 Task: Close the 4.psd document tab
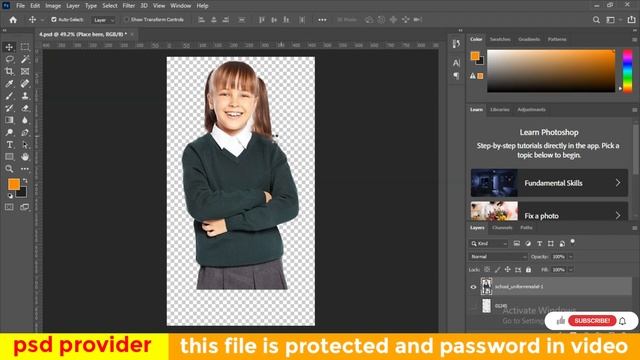coord(132,34)
